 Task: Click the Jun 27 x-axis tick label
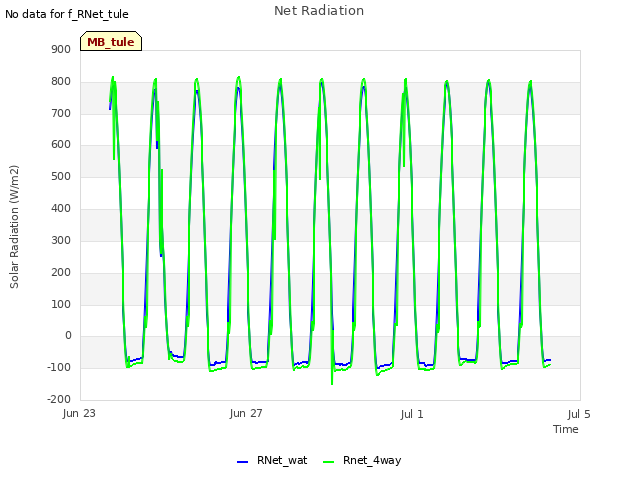(x=246, y=413)
